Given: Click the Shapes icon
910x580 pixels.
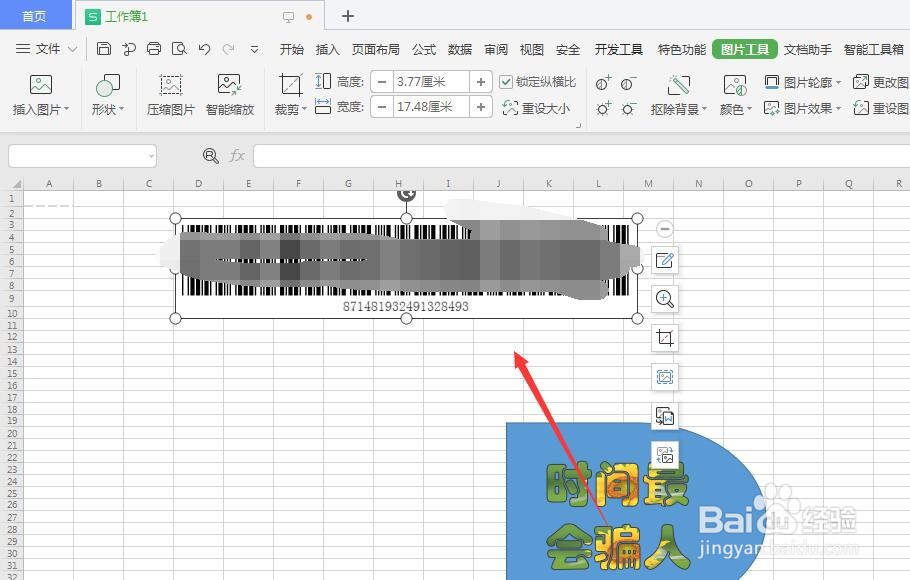Looking at the screenshot, I should [108, 85].
